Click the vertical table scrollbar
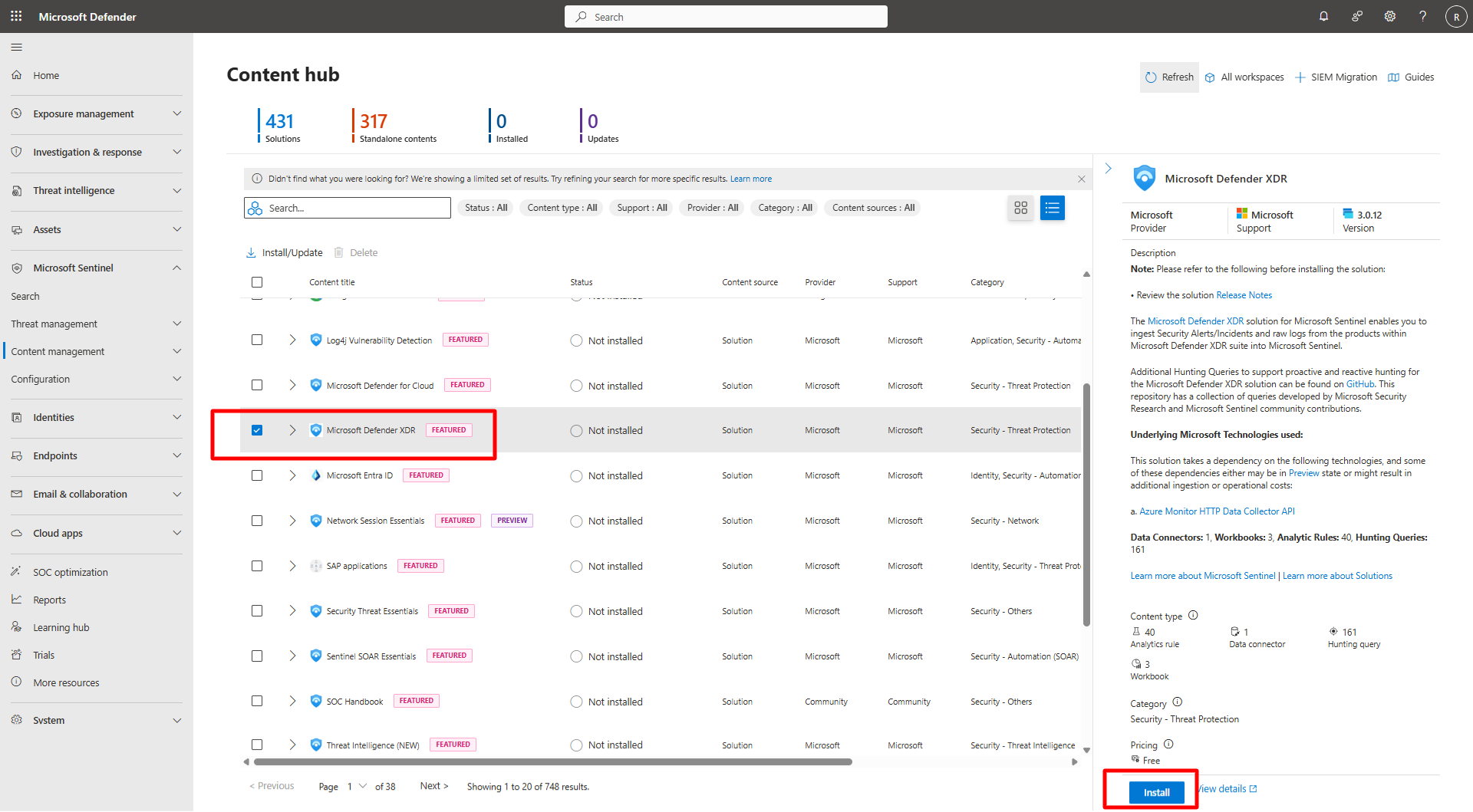The height and width of the screenshot is (812, 1473). (1086, 504)
